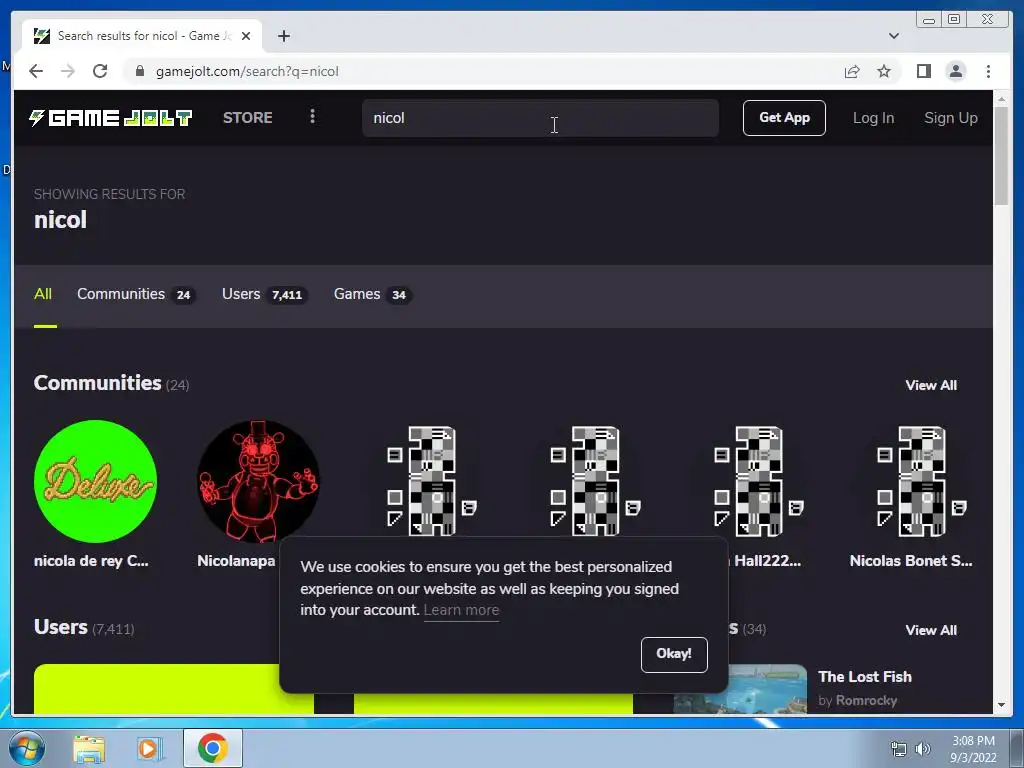Open the Learn more cookie link
The height and width of the screenshot is (768, 1024).
(461, 610)
